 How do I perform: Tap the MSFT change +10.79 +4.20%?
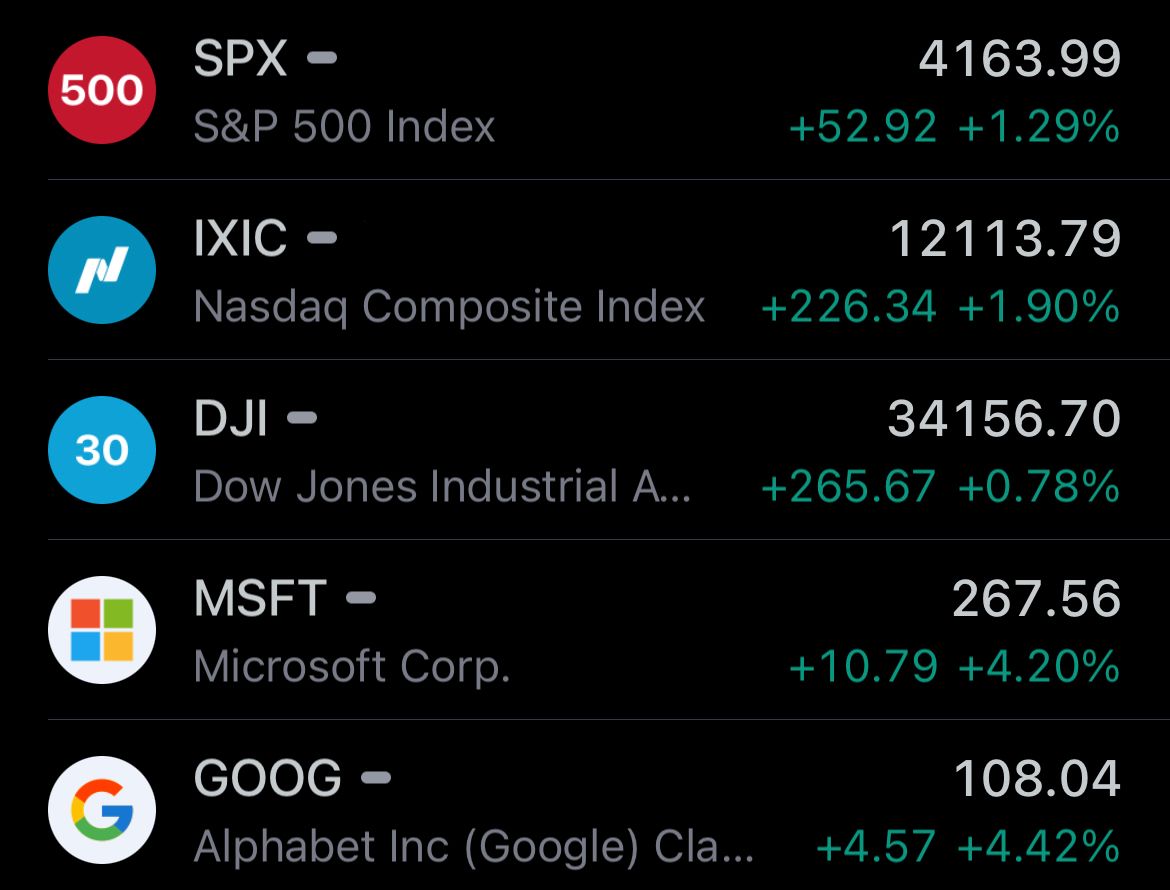pyautogui.click(x=954, y=666)
